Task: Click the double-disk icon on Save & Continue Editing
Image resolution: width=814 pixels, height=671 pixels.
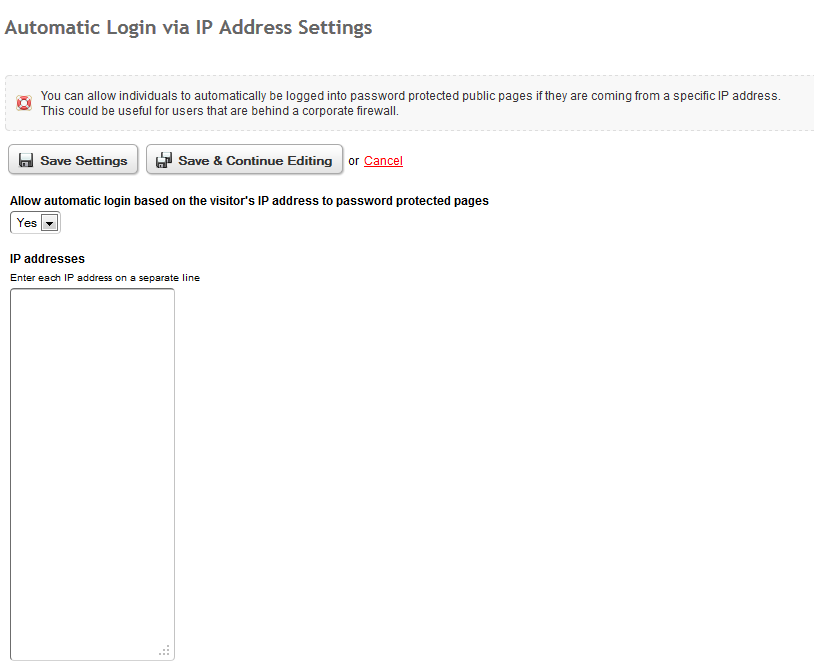Action: point(164,160)
